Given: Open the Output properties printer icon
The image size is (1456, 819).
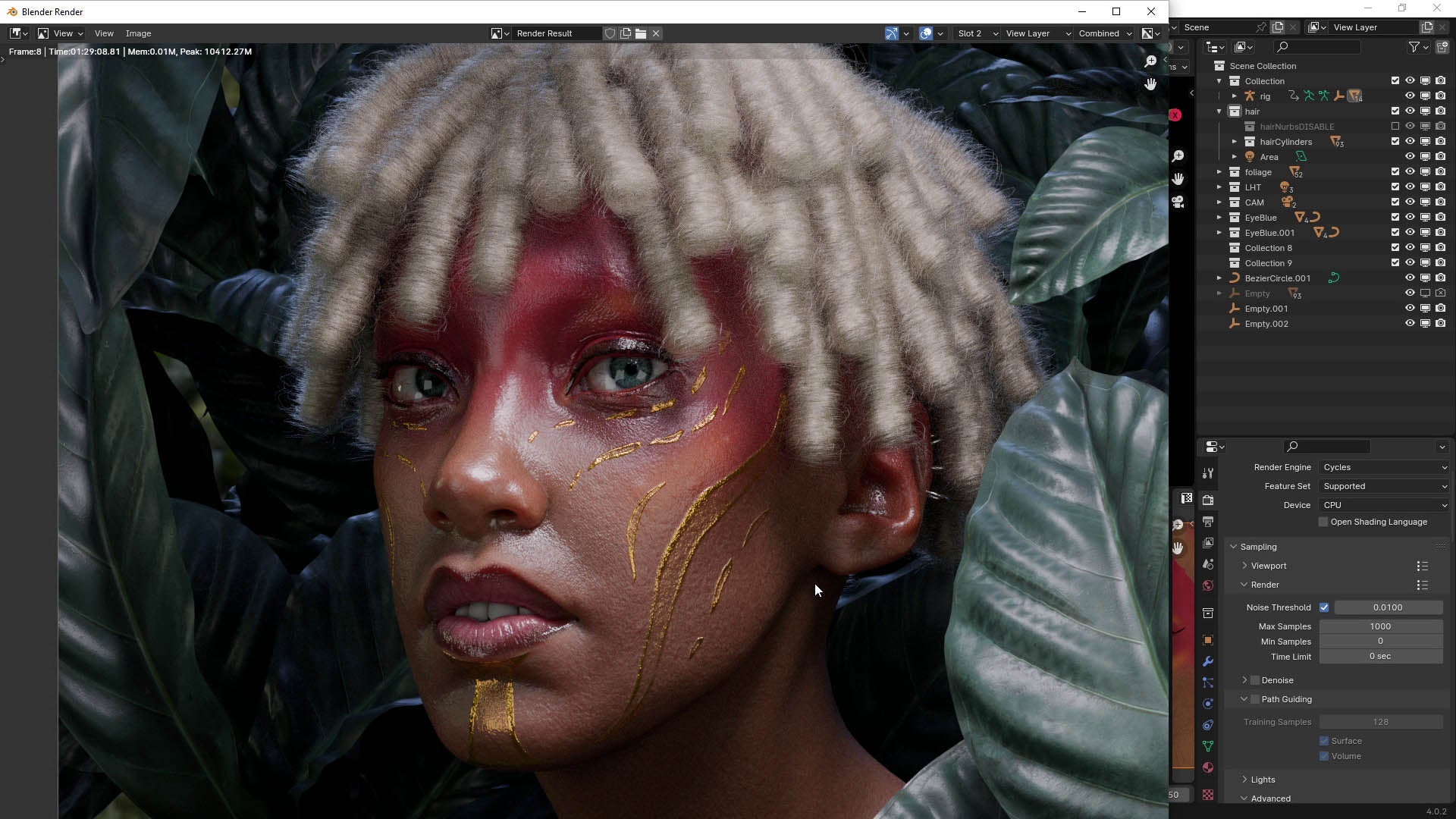Looking at the screenshot, I should 1208,522.
